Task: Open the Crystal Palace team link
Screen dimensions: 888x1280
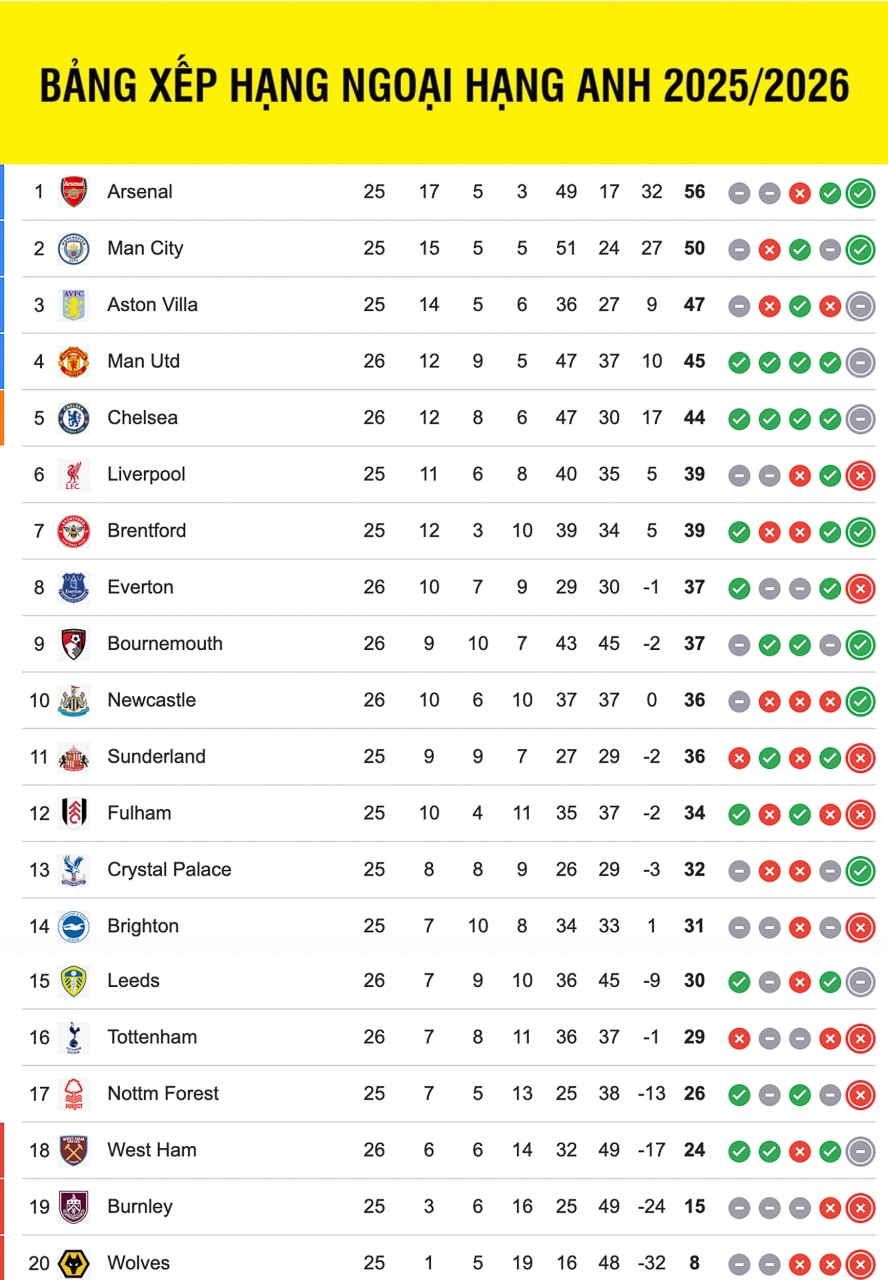Action: (x=169, y=870)
